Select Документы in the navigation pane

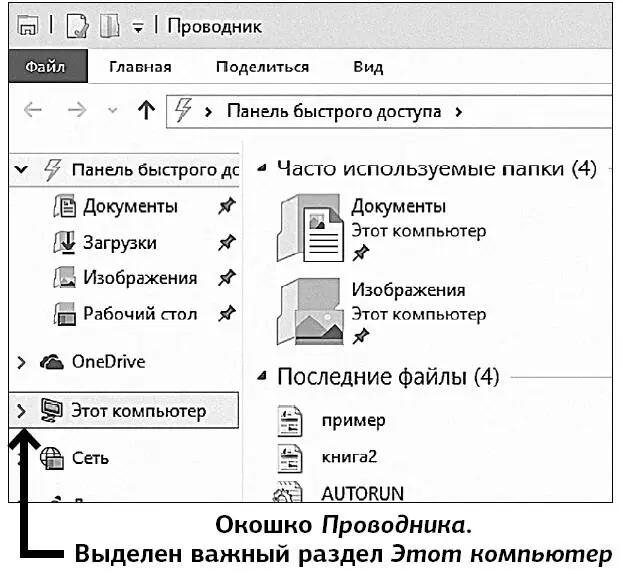tap(130, 207)
